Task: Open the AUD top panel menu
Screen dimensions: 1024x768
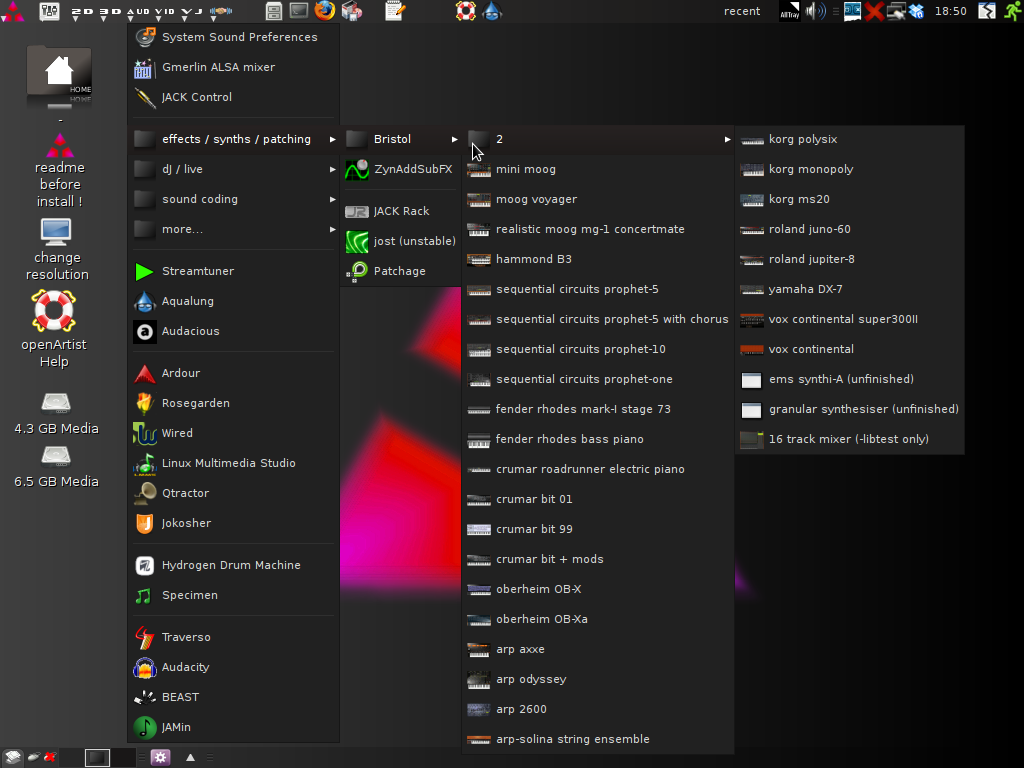Action: coord(138,12)
